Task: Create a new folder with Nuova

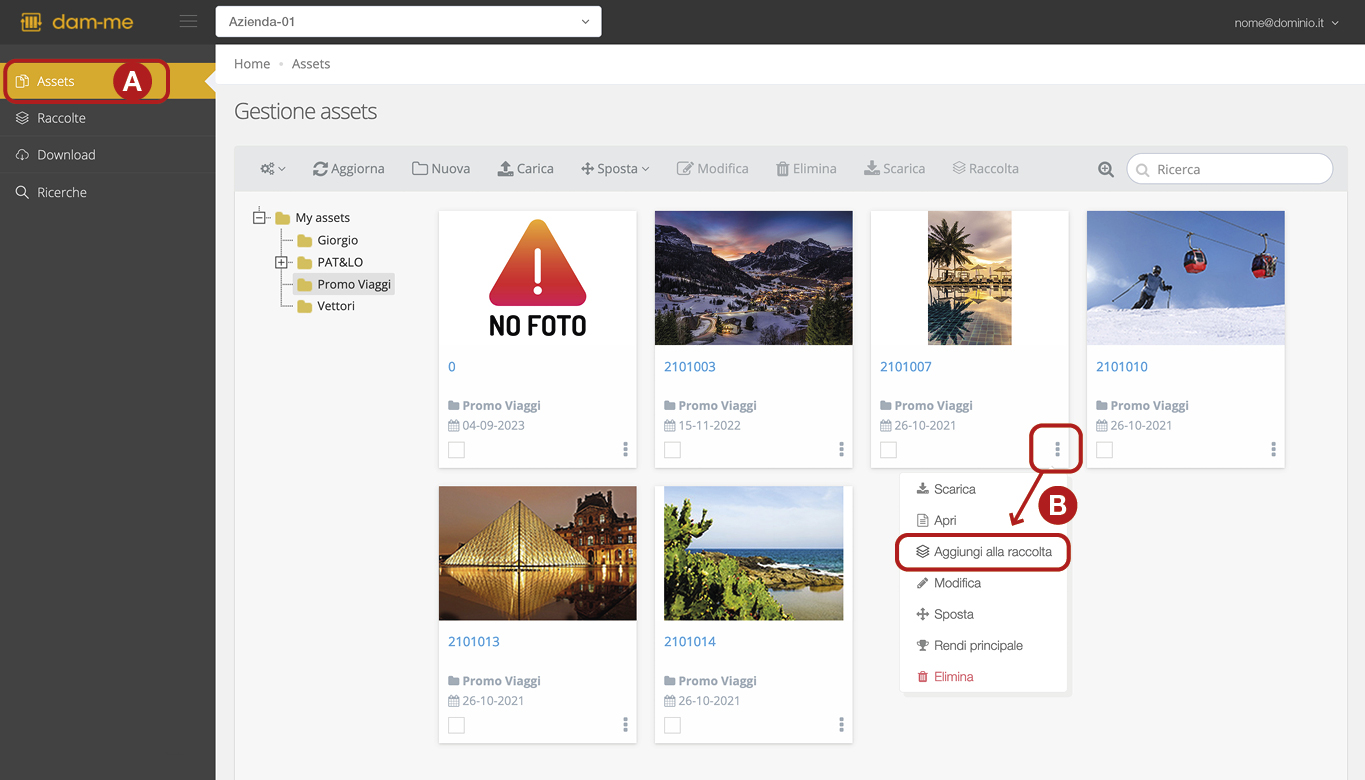Action: pos(441,169)
